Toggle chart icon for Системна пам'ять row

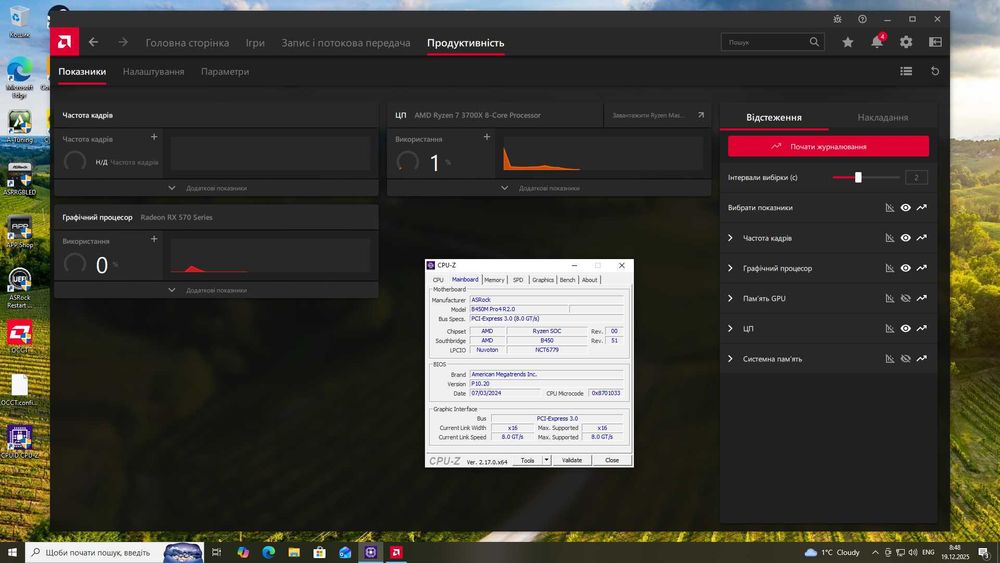click(x=890, y=359)
